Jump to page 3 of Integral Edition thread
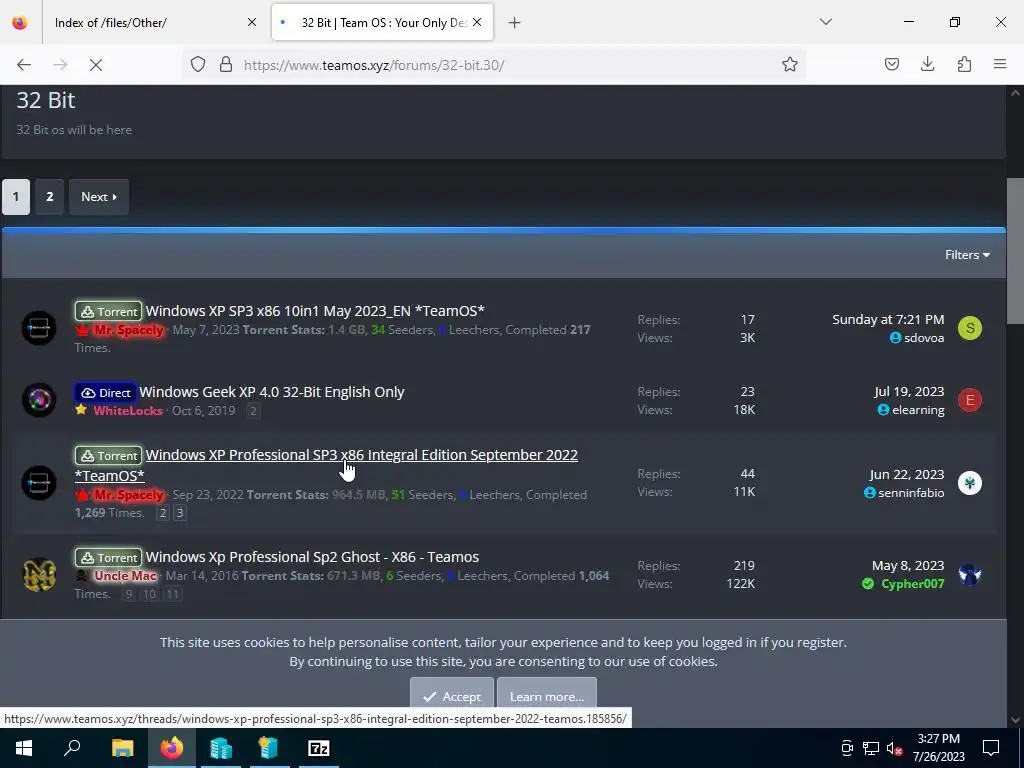1024x768 pixels. 180,513
